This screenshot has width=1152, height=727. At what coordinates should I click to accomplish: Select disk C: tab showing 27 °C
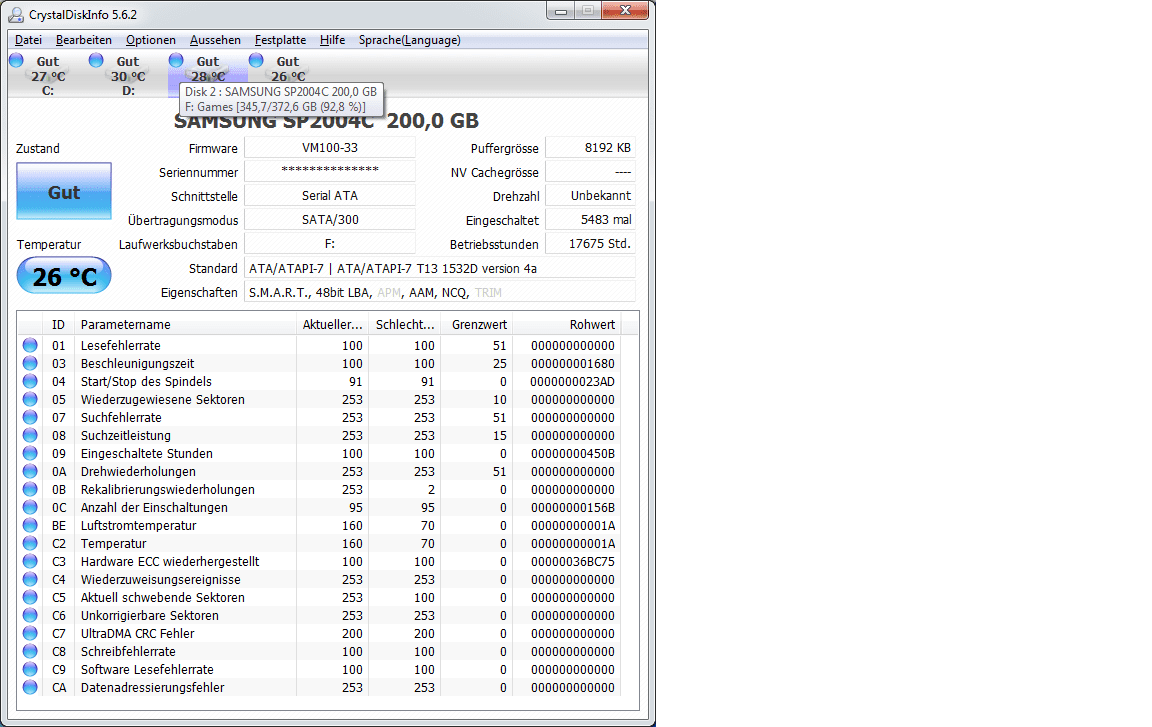48,75
